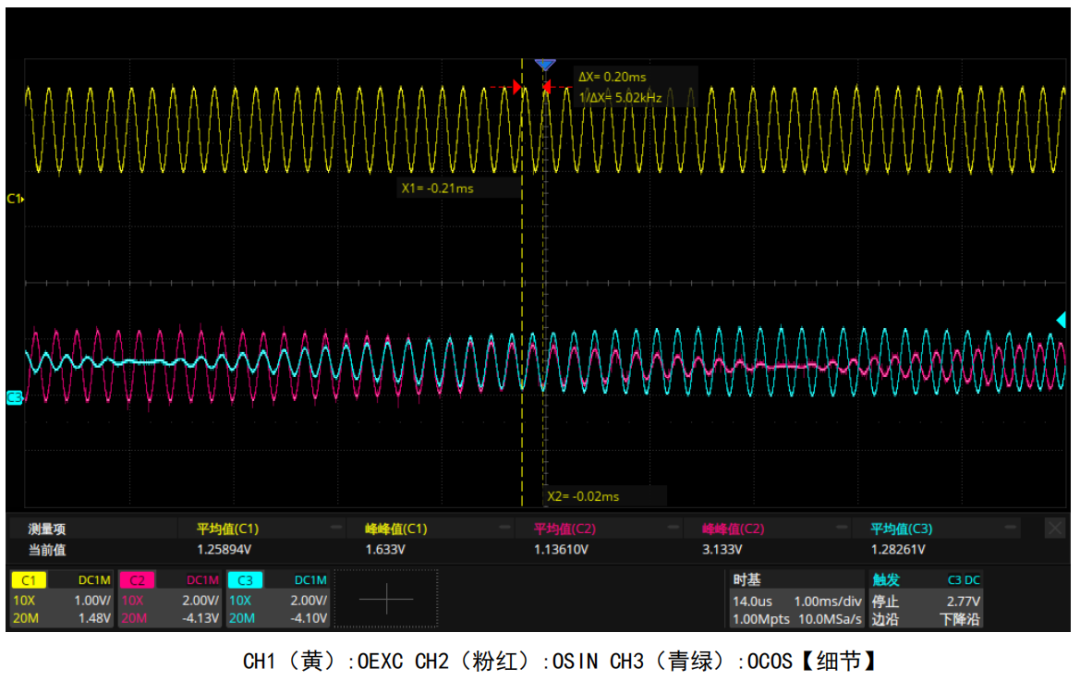Close the measurement panel with the X icon
This screenshot has width=1080, height=693.
[1054, 529]
